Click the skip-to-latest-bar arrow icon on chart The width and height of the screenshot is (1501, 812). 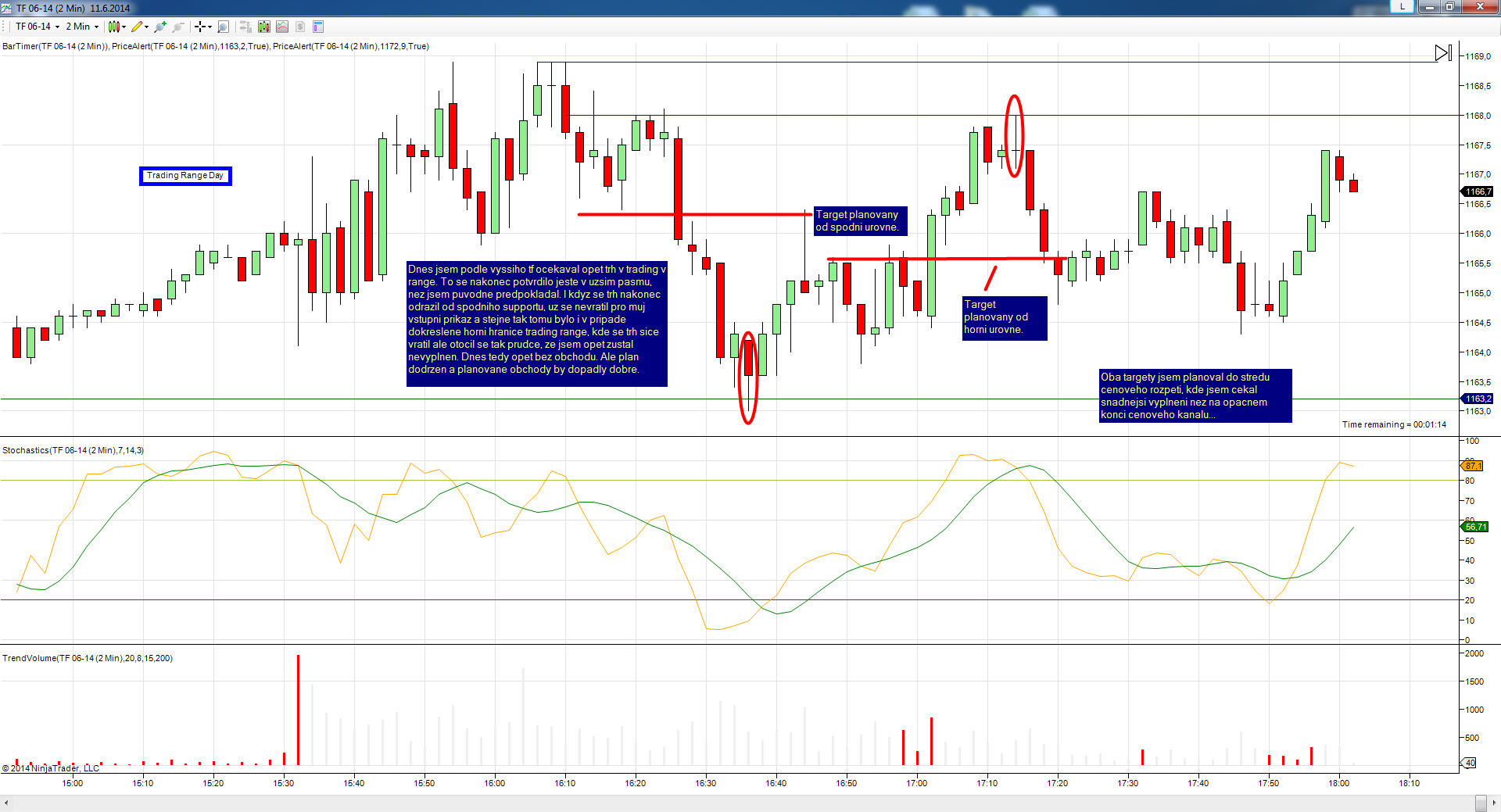[x=1443, y=53]
